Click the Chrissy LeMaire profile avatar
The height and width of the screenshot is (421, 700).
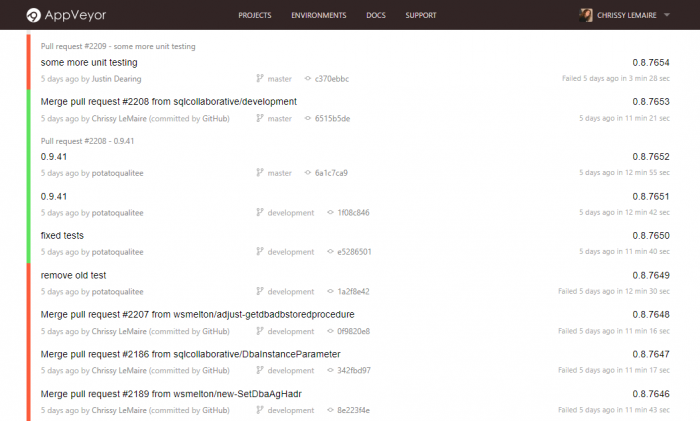tap(586, 15)
